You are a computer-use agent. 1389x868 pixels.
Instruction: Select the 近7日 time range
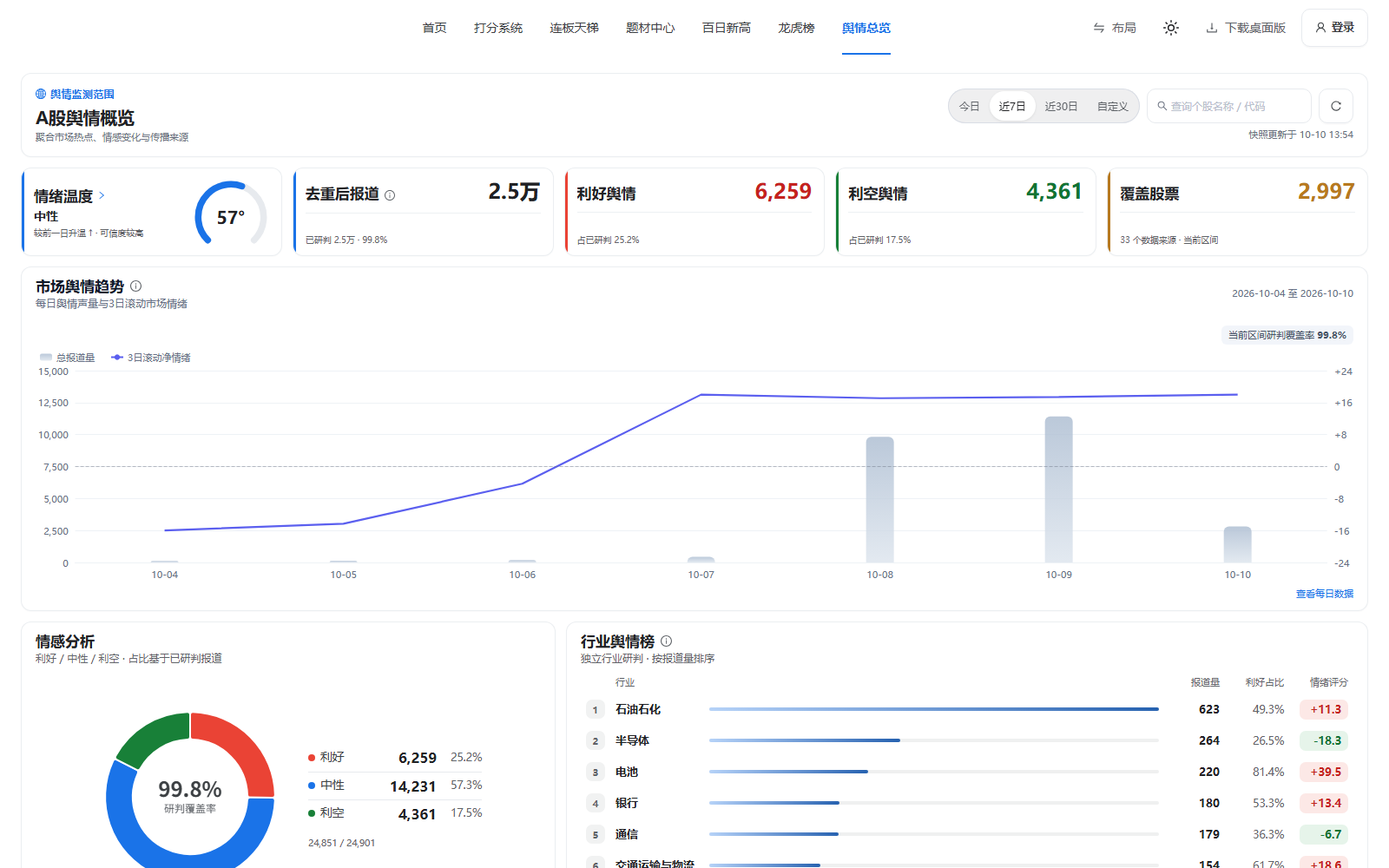click(x=1012, y=106)
